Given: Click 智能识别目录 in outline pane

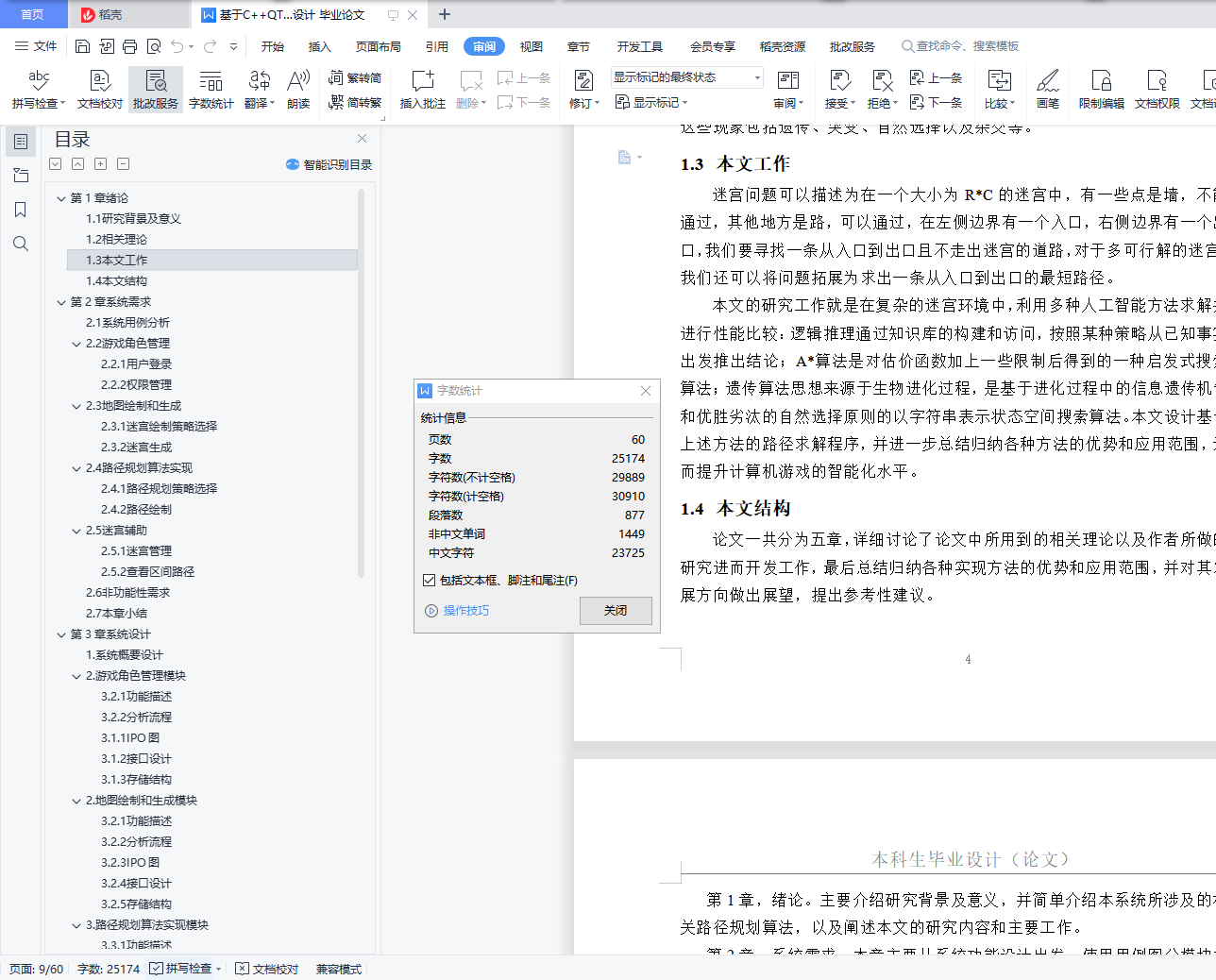Looking at the screenshot, I should (x=329, y=164).
